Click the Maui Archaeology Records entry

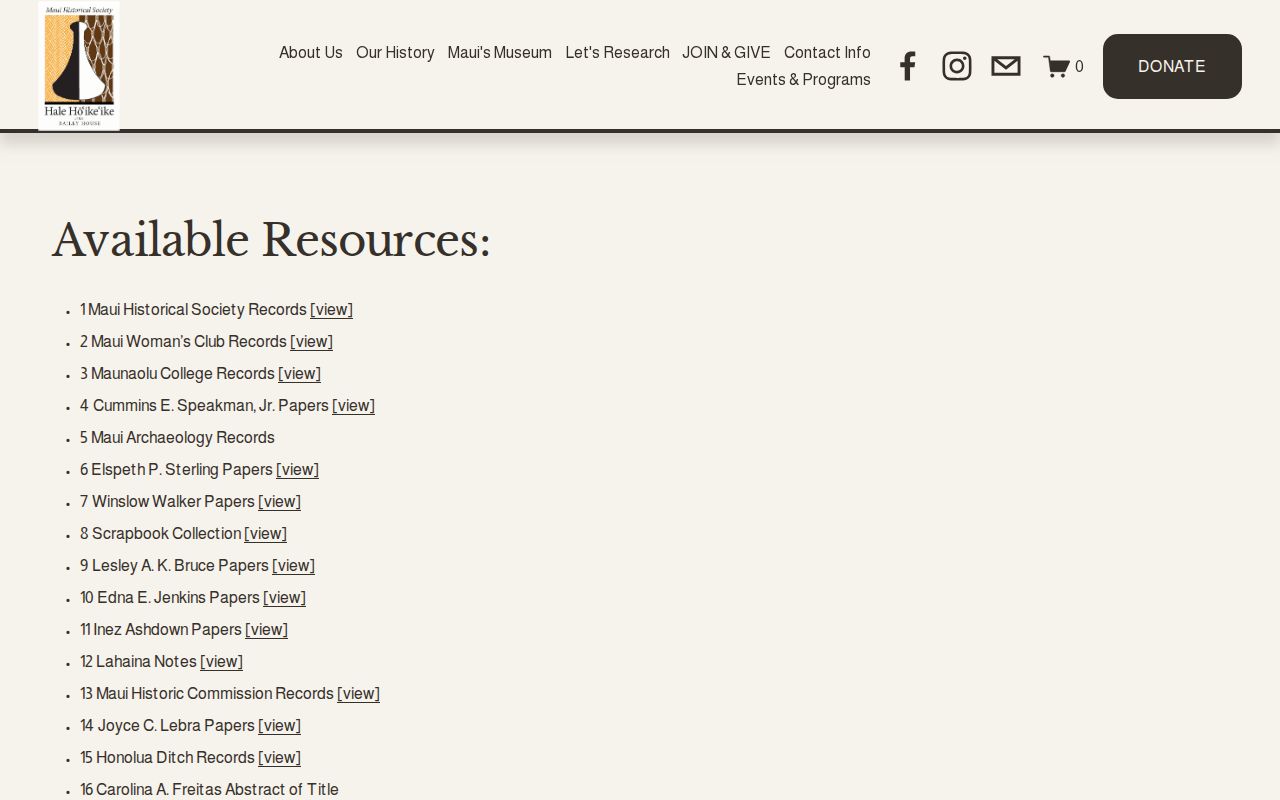(177, 438)
